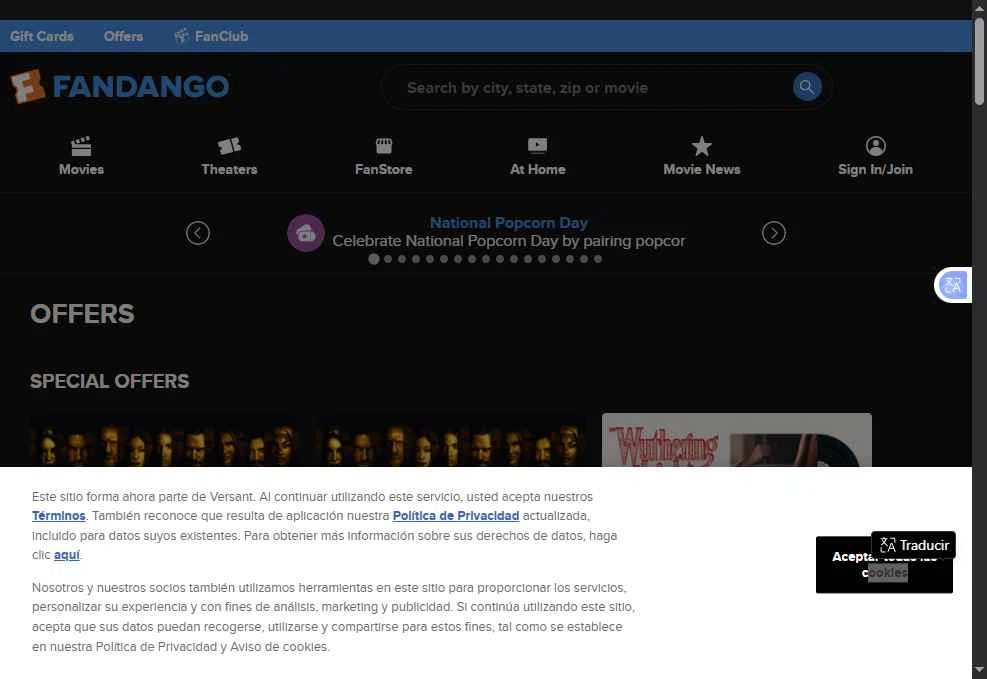The height and width of the screenshot is (679, 987).
Task: Open the Política de Privacidad link
Action: click(x=456, y=516)
